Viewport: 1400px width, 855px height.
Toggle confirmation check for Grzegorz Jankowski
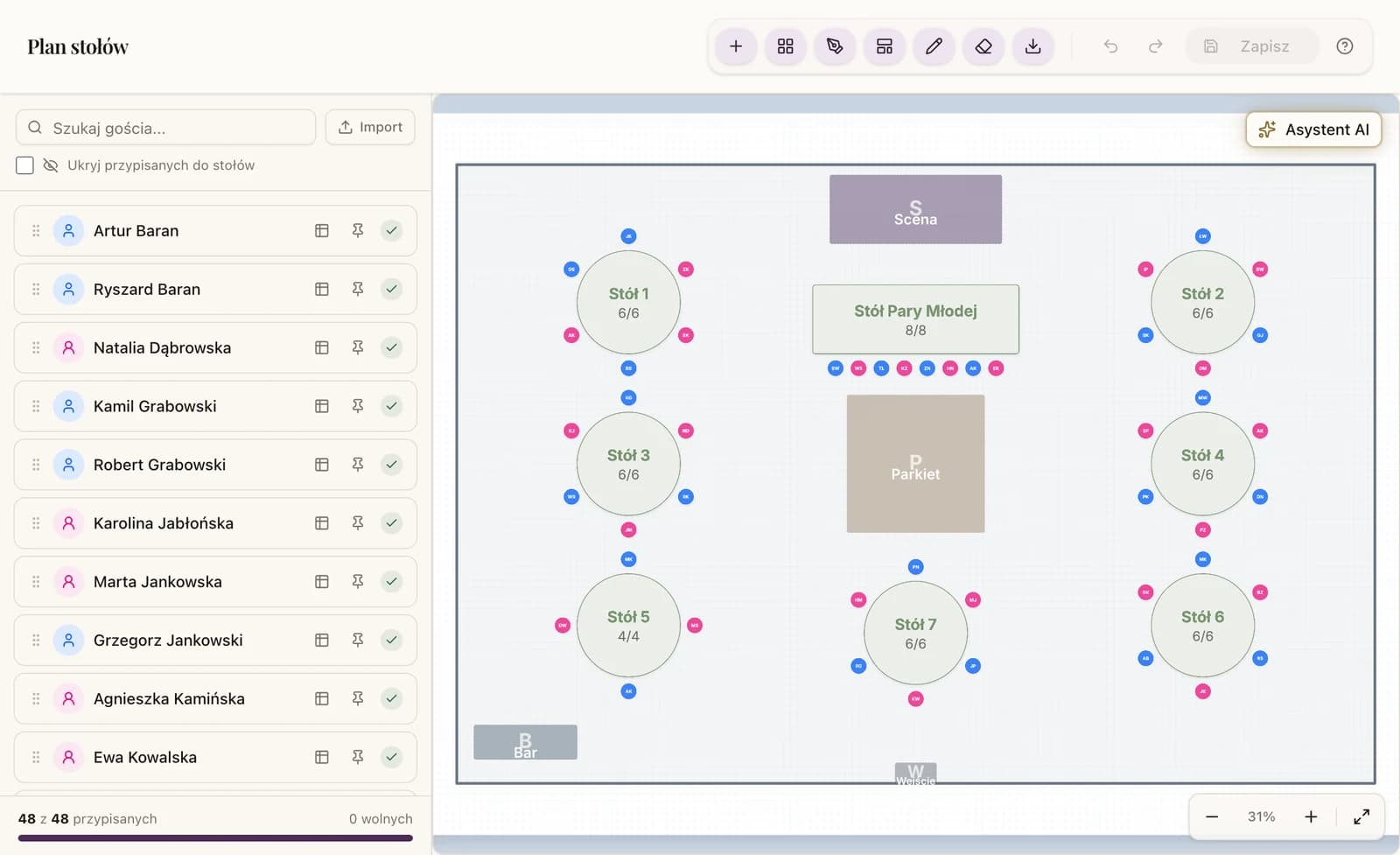392,640
